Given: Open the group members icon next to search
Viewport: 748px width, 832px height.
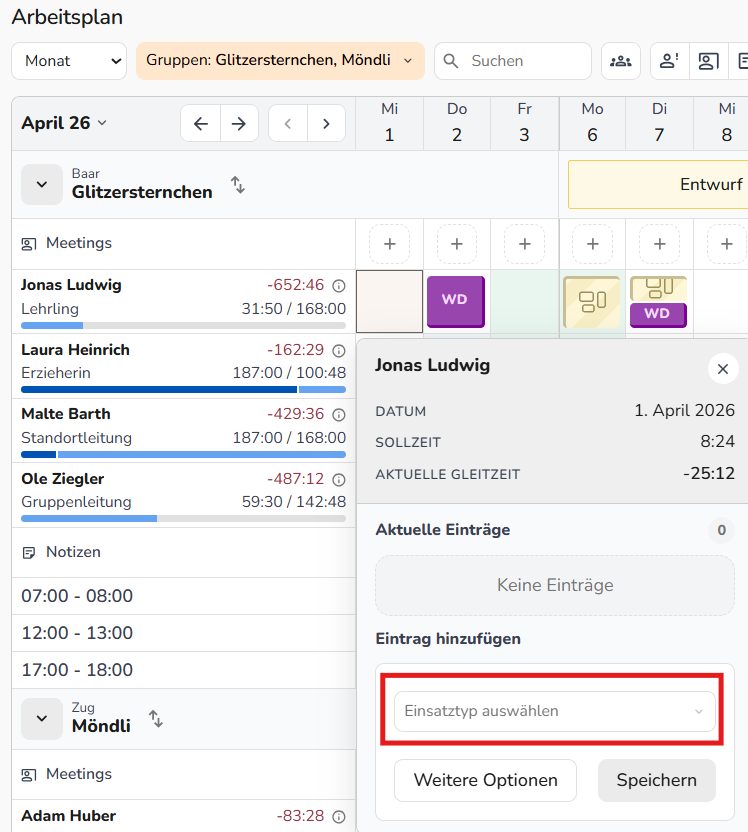Looking at the screenshot, I should 621,61.
